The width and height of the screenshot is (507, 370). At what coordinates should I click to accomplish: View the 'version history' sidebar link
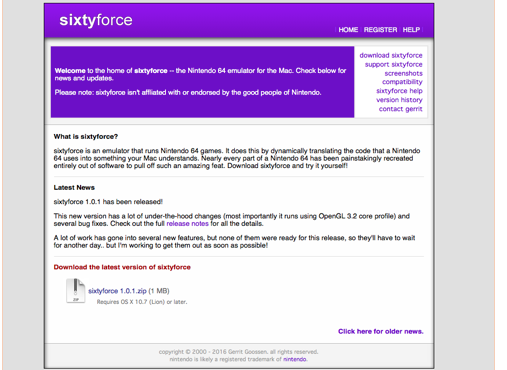click(x=399, y=100)
